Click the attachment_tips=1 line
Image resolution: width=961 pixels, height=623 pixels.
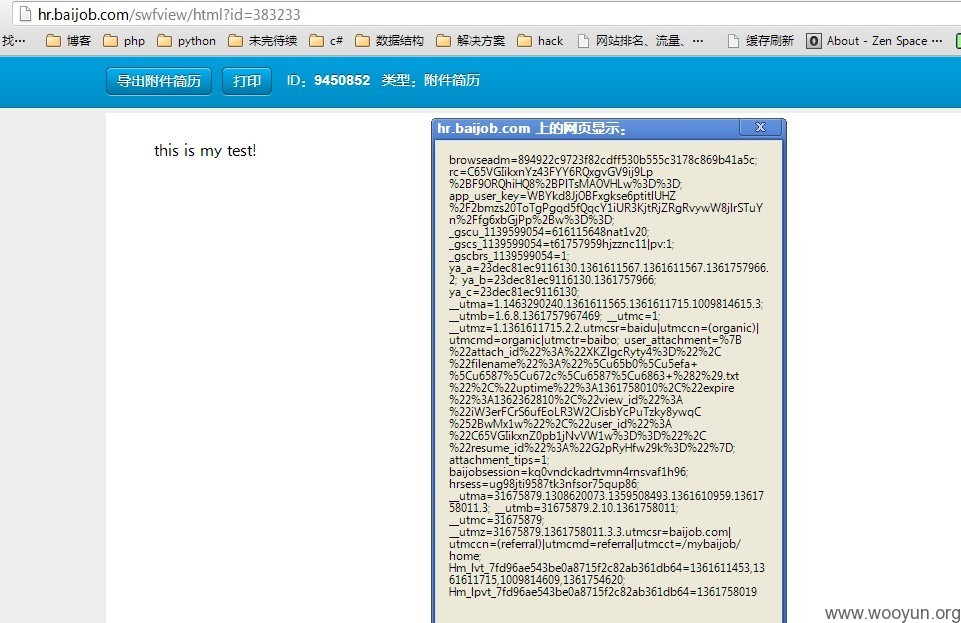pos(498,460)
